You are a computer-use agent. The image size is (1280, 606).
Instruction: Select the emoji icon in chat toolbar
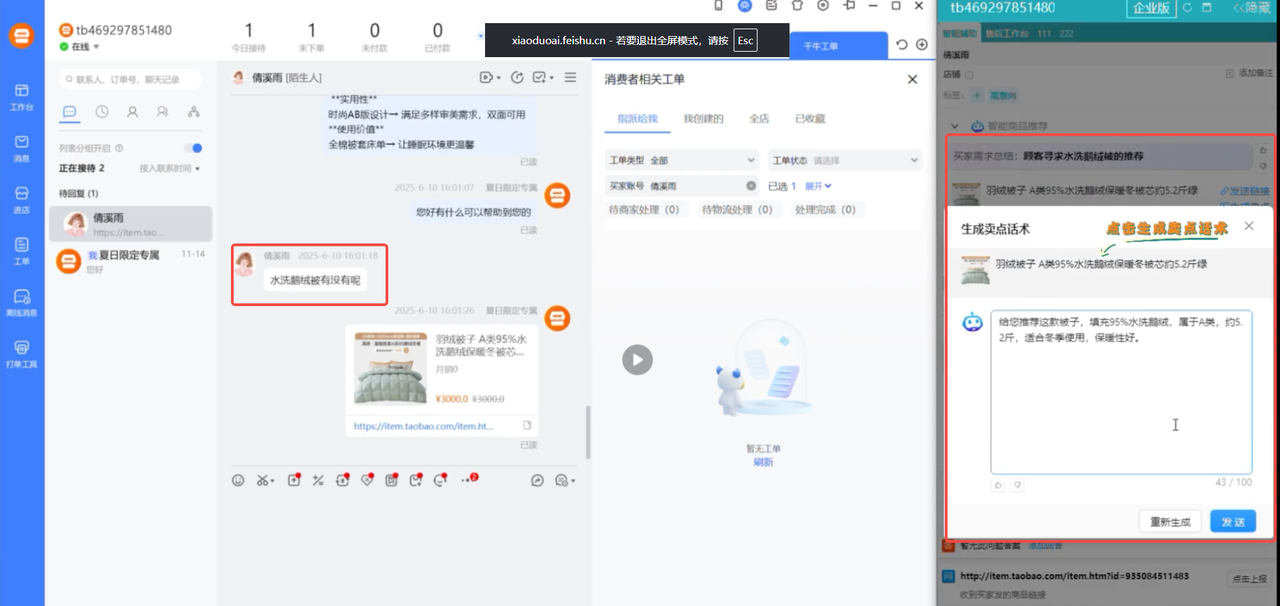tap(238, 480)
